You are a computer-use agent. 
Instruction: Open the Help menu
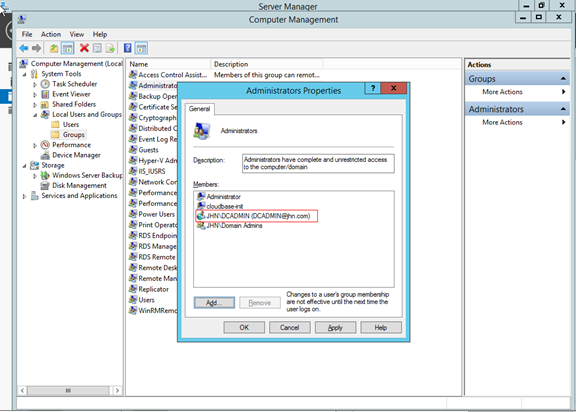point(100,34)
